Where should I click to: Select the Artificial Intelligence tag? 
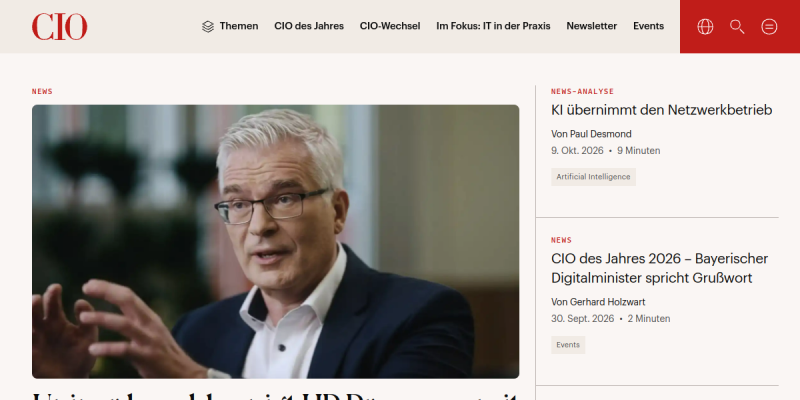point(593,177)
